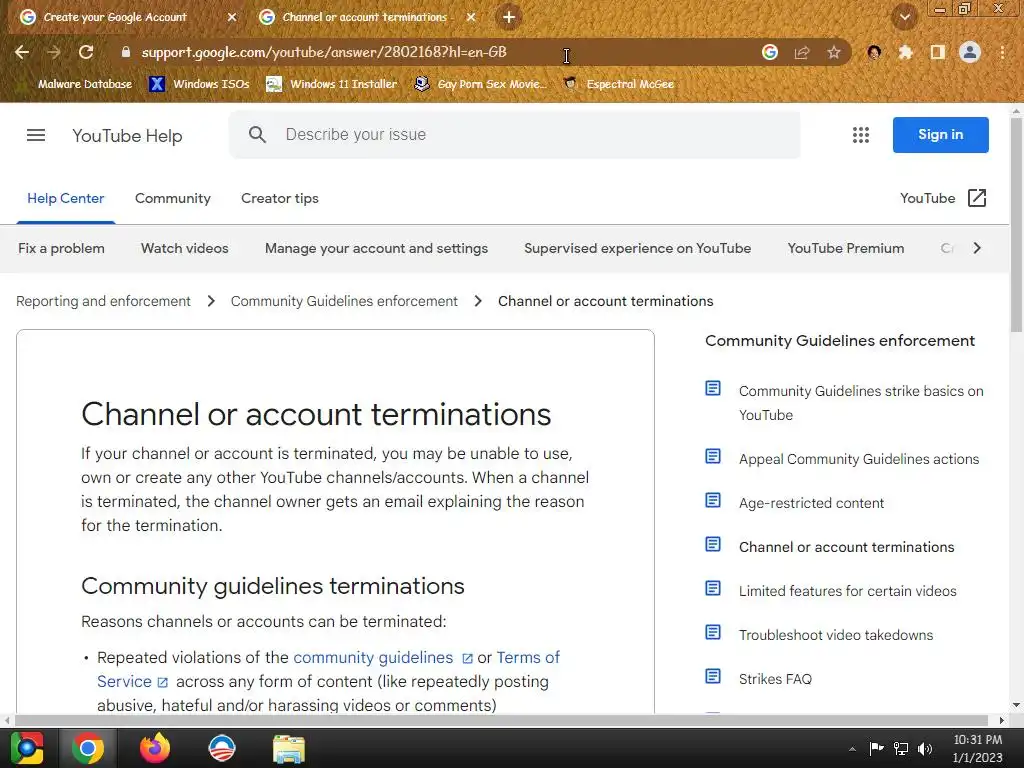Viewport: 1024px width, 768px height.
Task: Close the Channel or account terminations tab
Action: click(x=471, y=18)
